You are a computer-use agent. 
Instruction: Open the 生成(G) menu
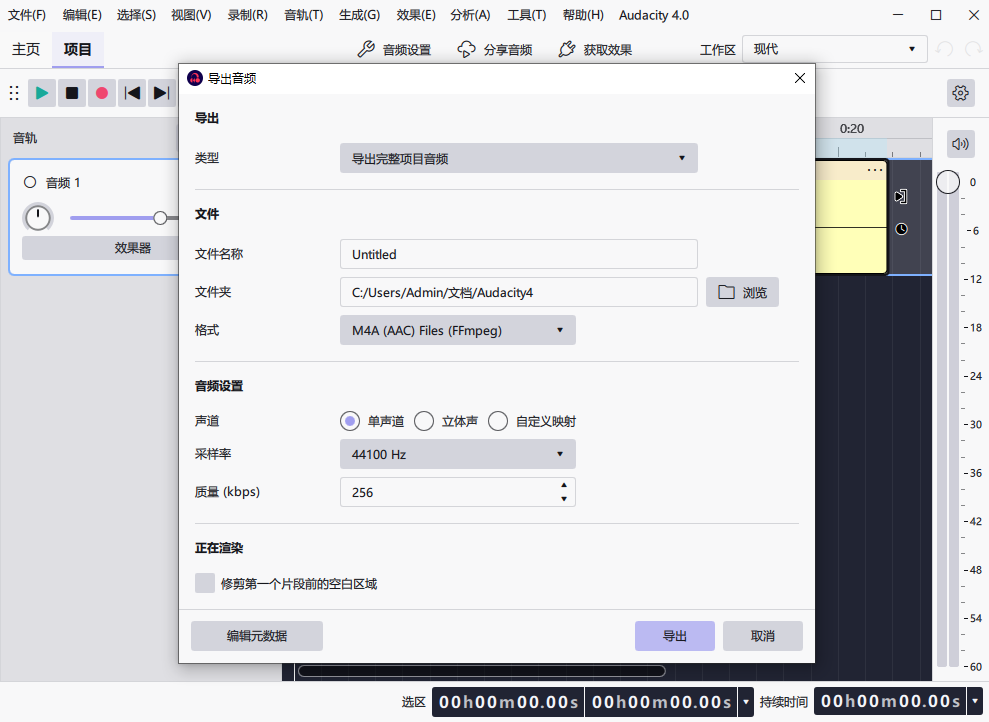pos(360,15)
